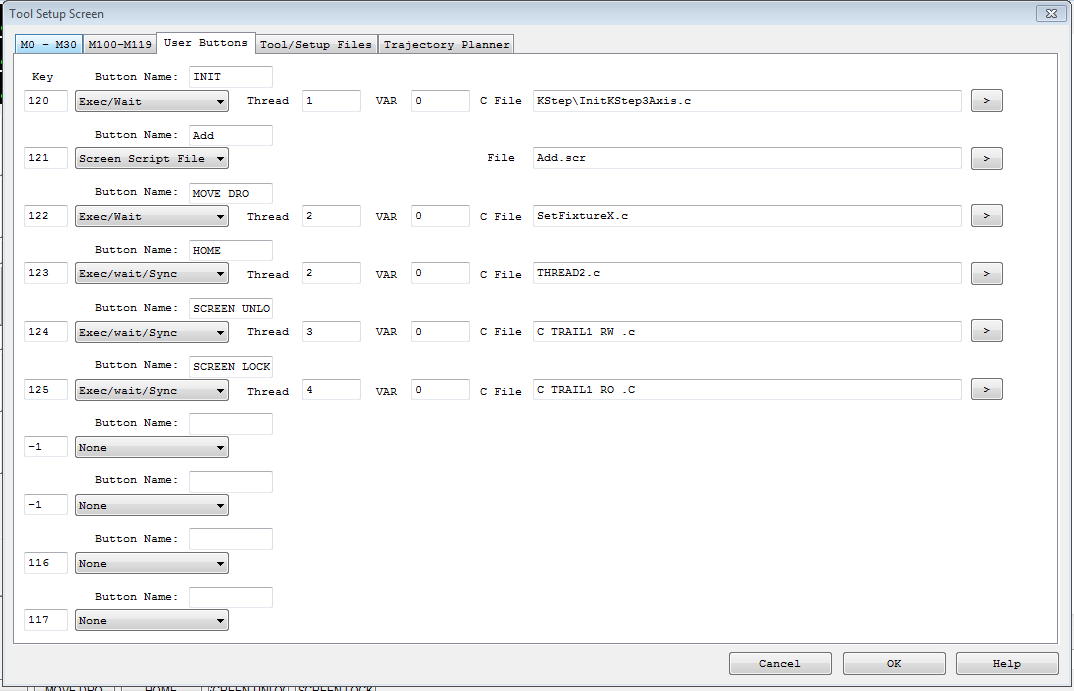Click the Thread field for HOME button

pos(331,274)
